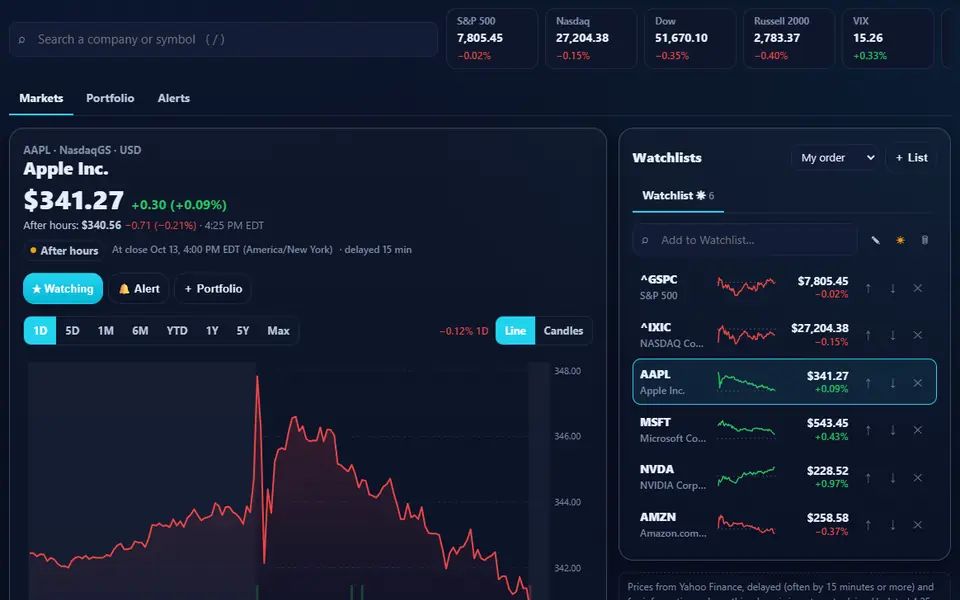Open the VIX index card
The image size is (960, 600).
pyautogui.click(x=888, y=39)
